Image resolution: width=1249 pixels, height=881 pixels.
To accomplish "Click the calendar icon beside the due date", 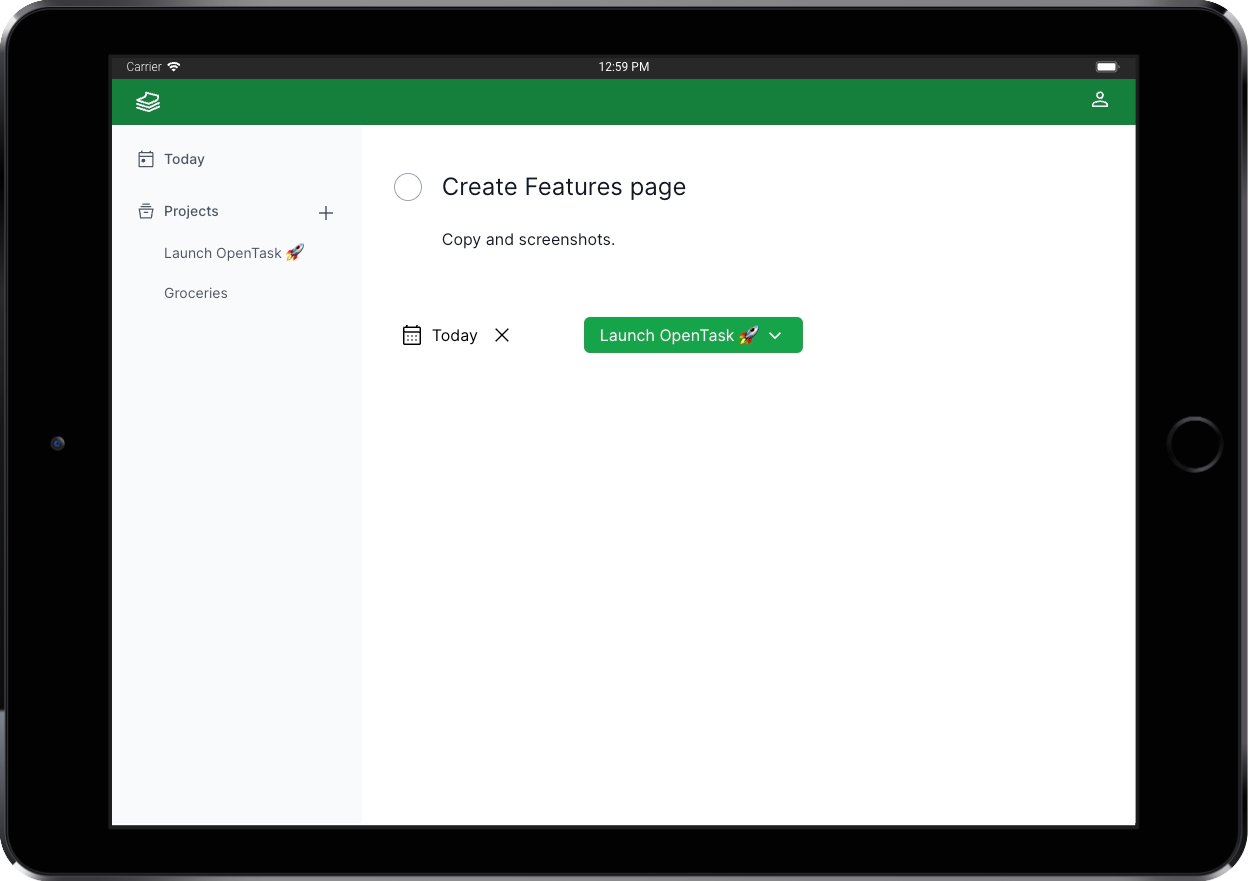I will (412, 335).
